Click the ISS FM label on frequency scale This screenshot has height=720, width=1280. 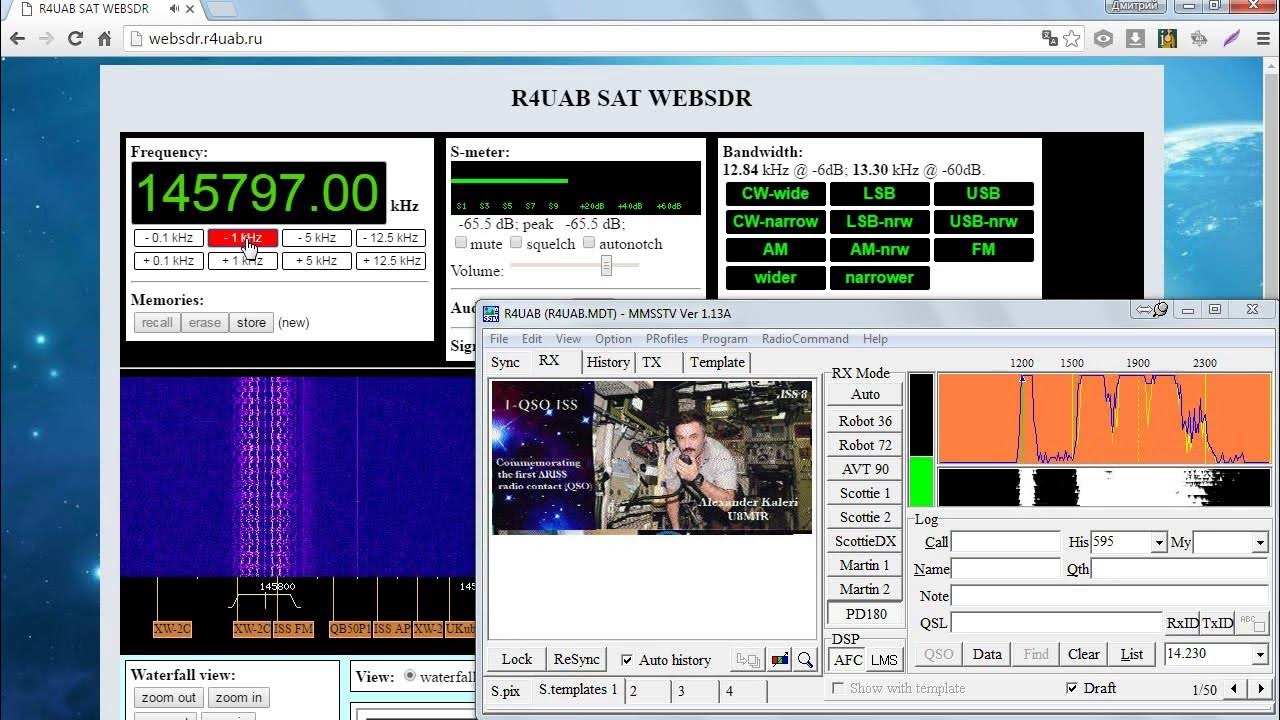pos(293,629)
